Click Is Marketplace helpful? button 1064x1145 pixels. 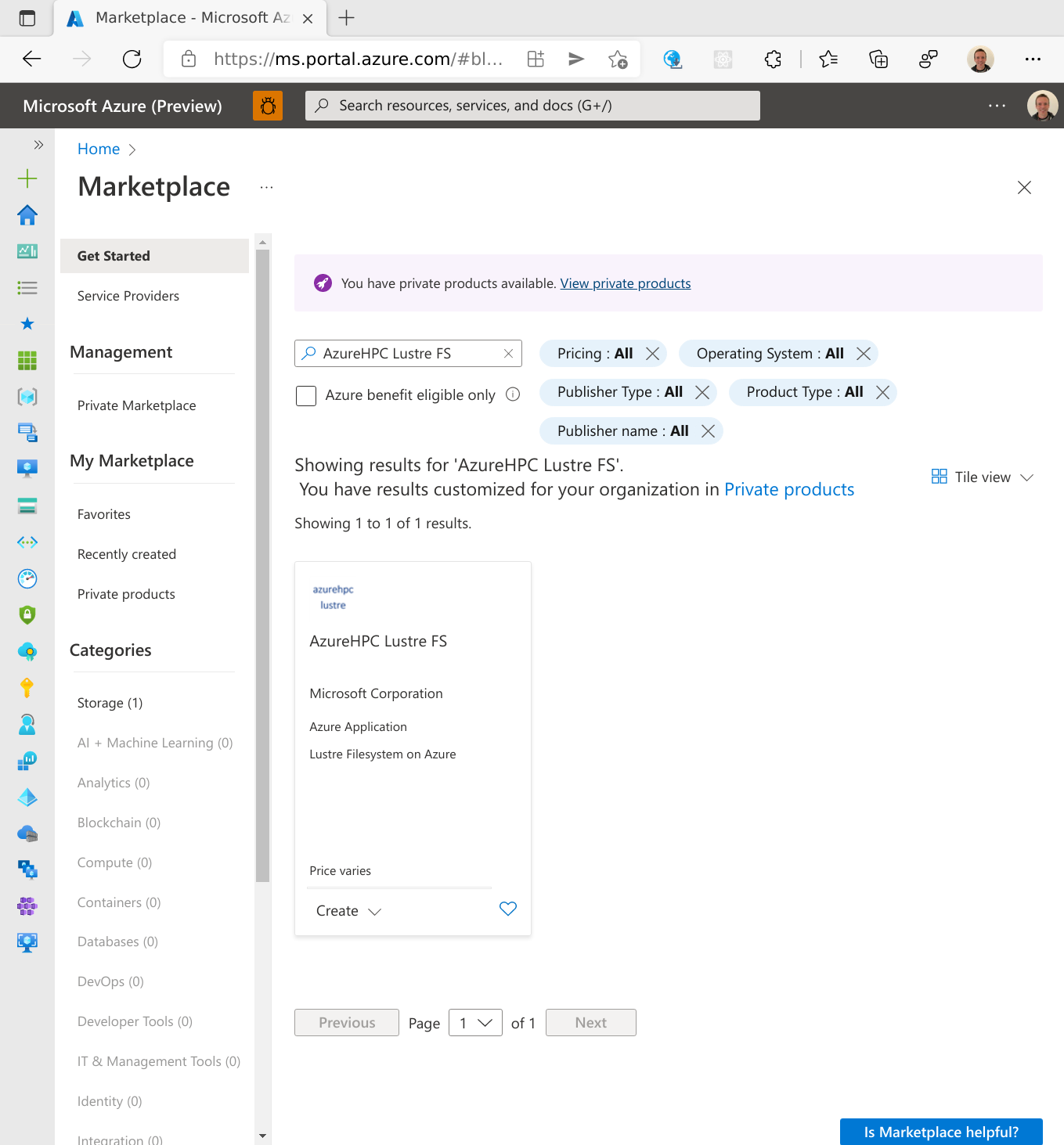point(941,1132)
